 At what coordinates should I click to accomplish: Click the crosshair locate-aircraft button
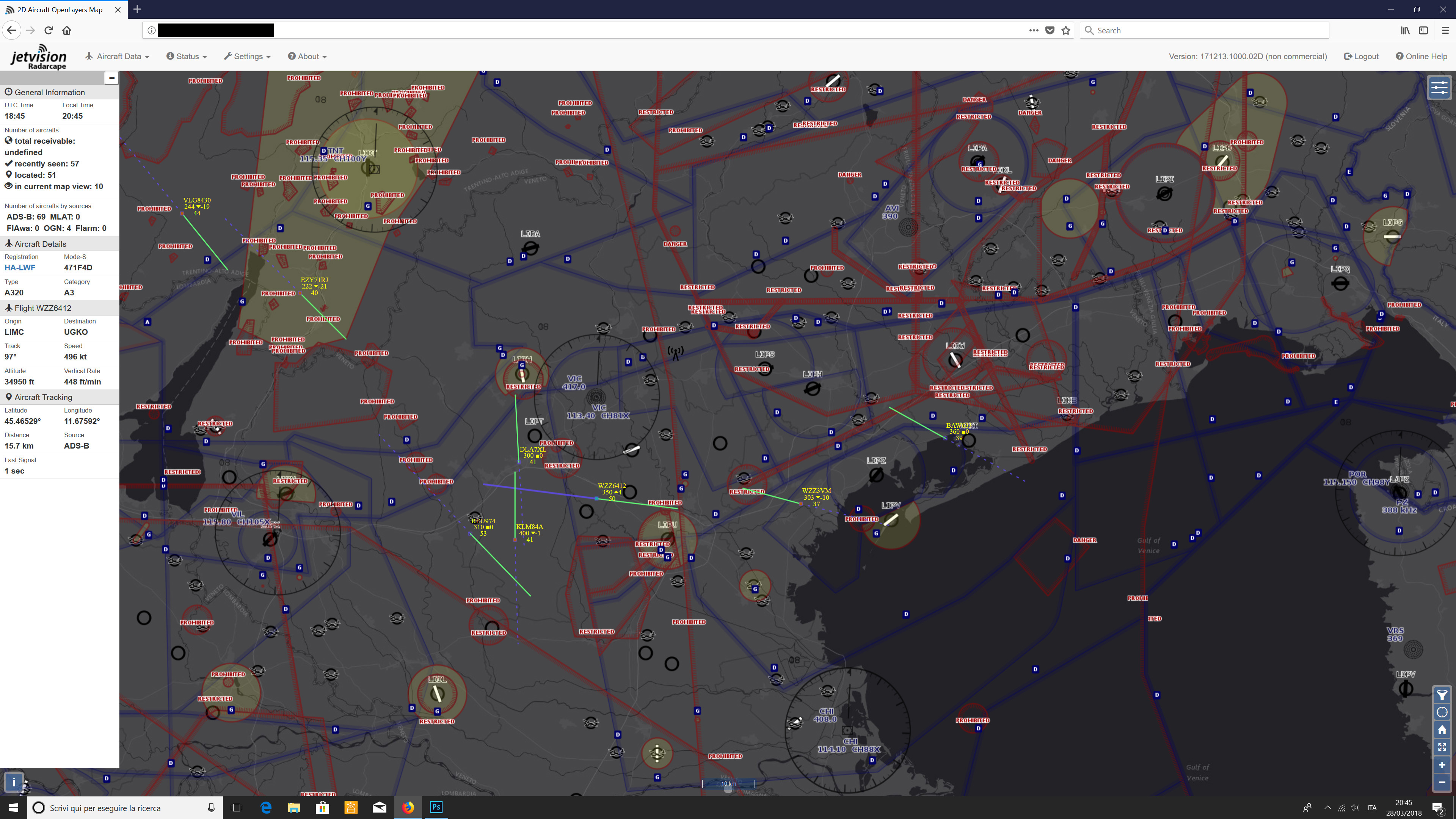tap(1442, 712)
